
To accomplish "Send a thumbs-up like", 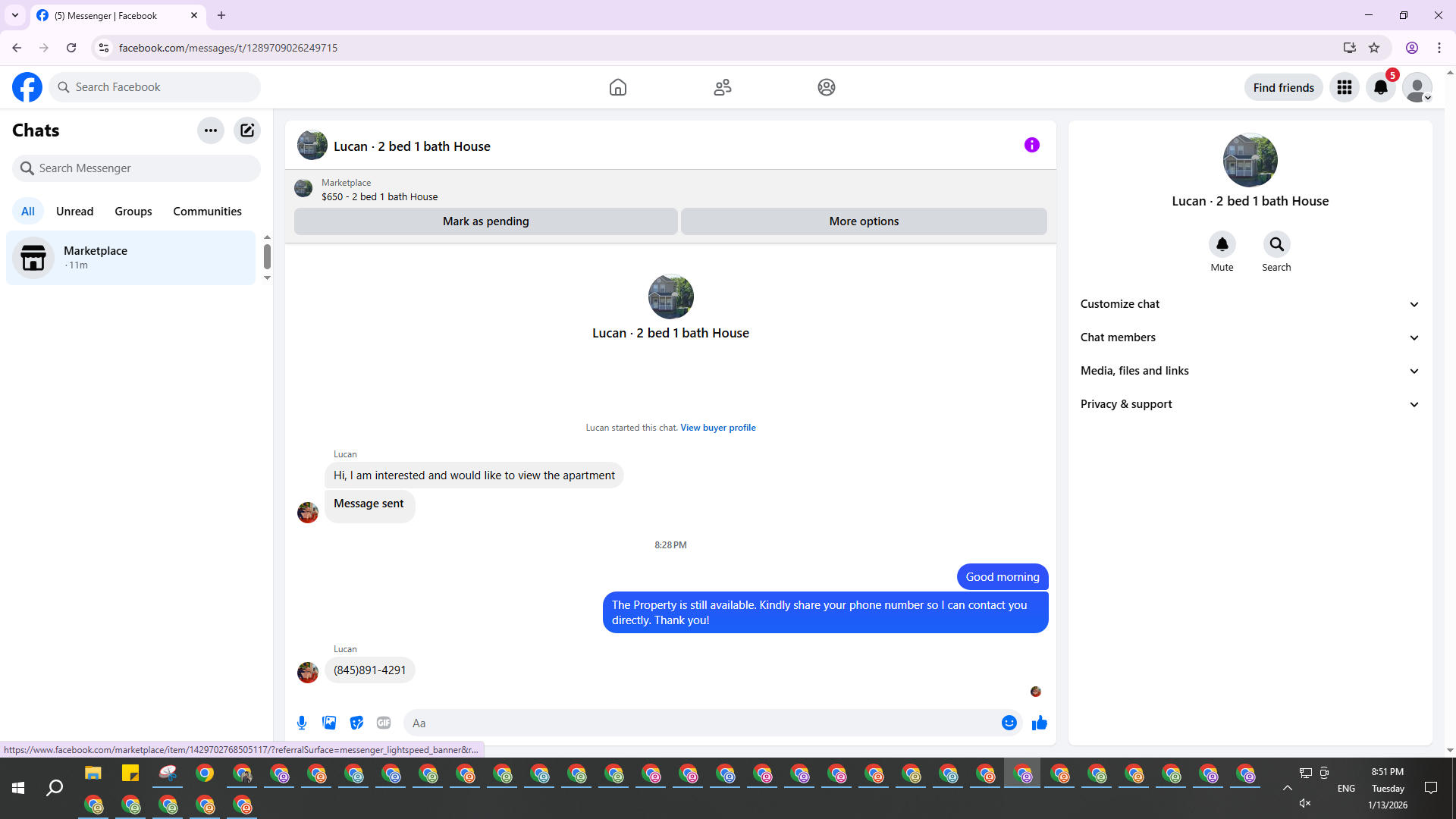I will (1039, 723).
